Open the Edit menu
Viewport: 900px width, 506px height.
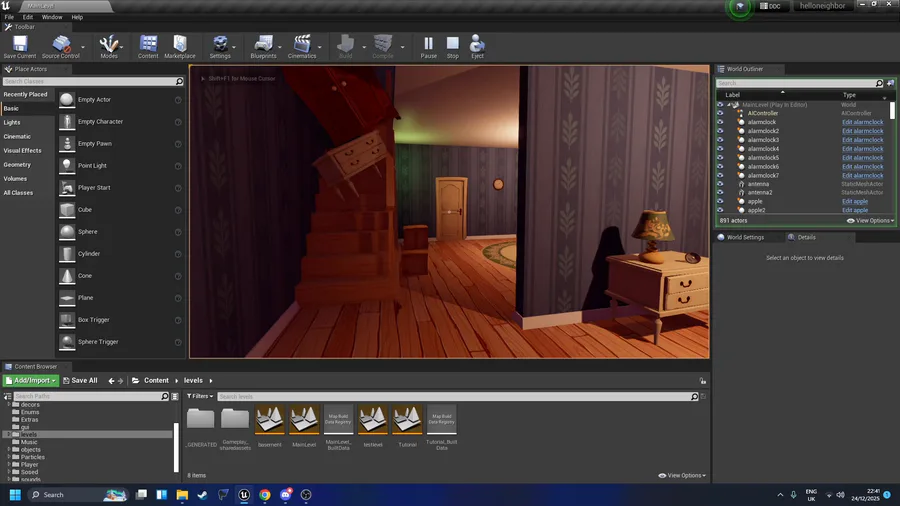[x=28, y=17]
